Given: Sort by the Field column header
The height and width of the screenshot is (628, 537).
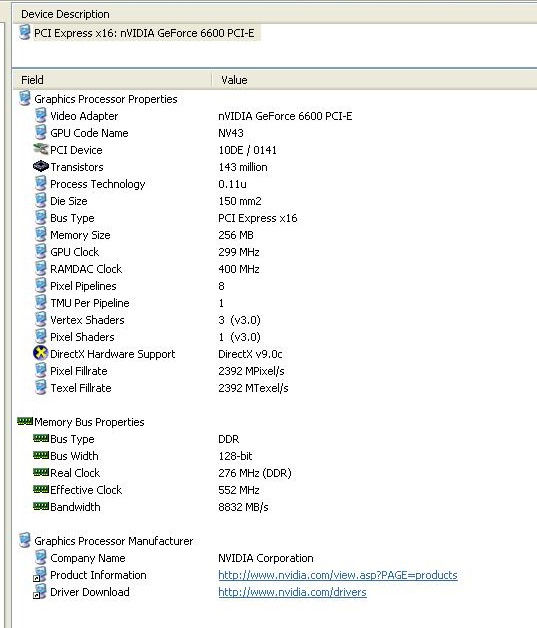Looking at the screenshot, I should pyautogui.click(x=112, y=80).
